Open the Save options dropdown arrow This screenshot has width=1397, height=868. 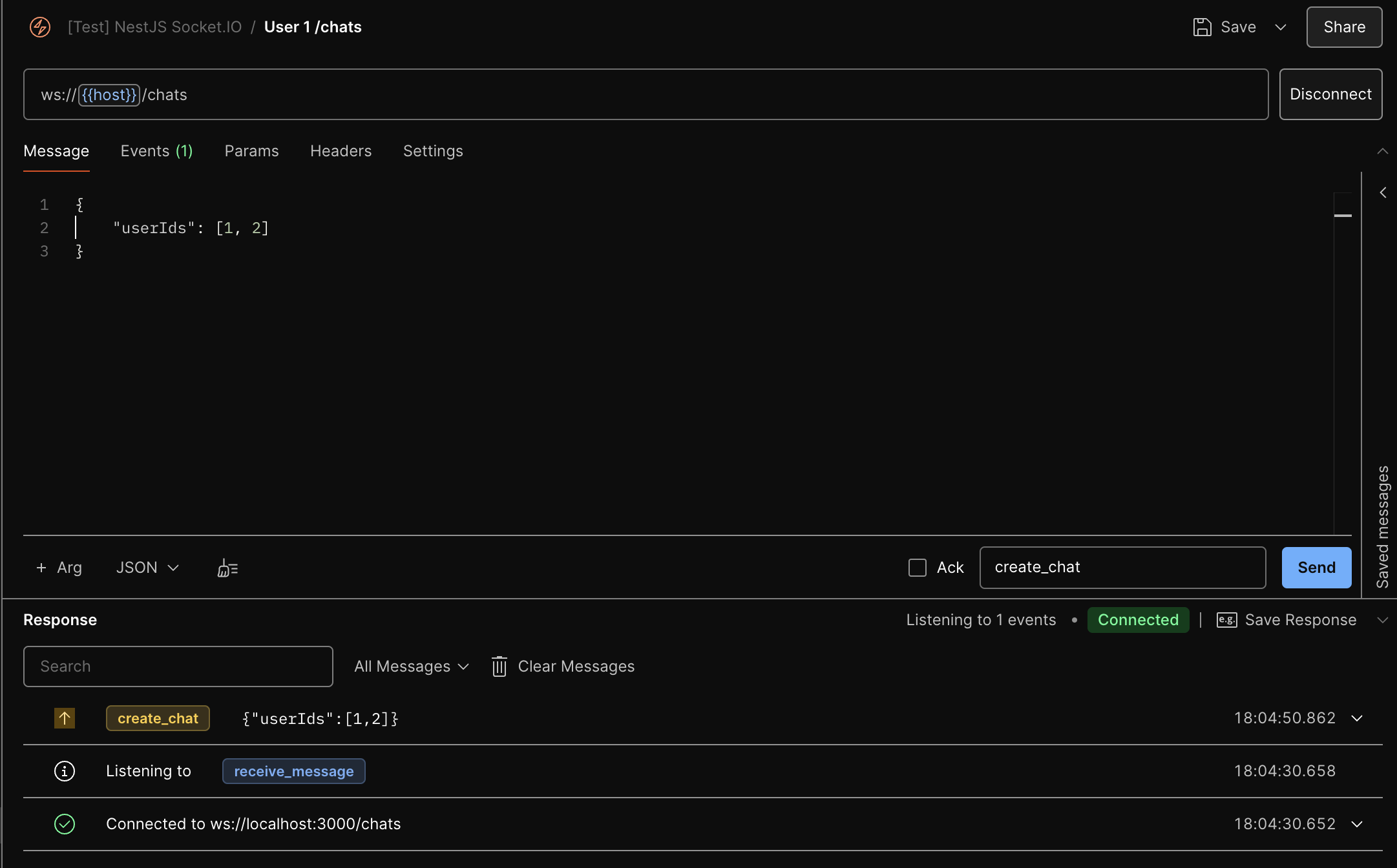tap(1281, 27)
